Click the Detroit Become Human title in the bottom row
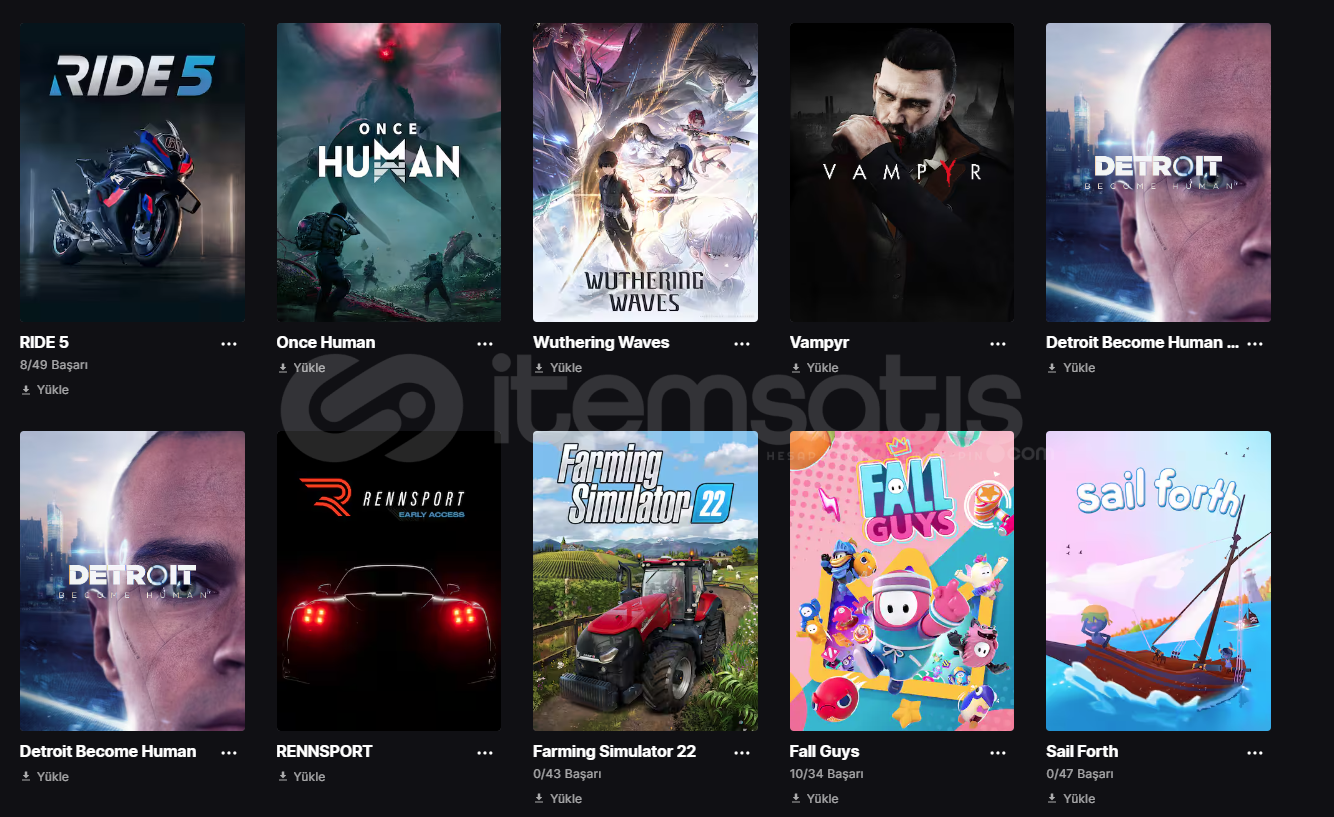Screen dimensions: 1334x817 [108, 751]
